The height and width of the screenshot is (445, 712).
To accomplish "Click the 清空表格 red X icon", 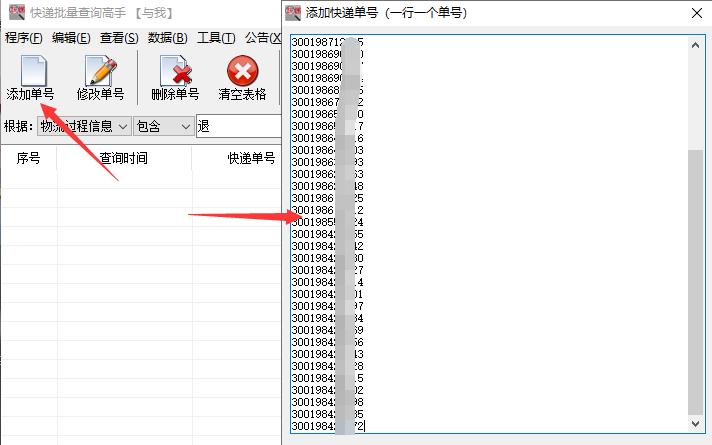I will click(x=242, y=71).
